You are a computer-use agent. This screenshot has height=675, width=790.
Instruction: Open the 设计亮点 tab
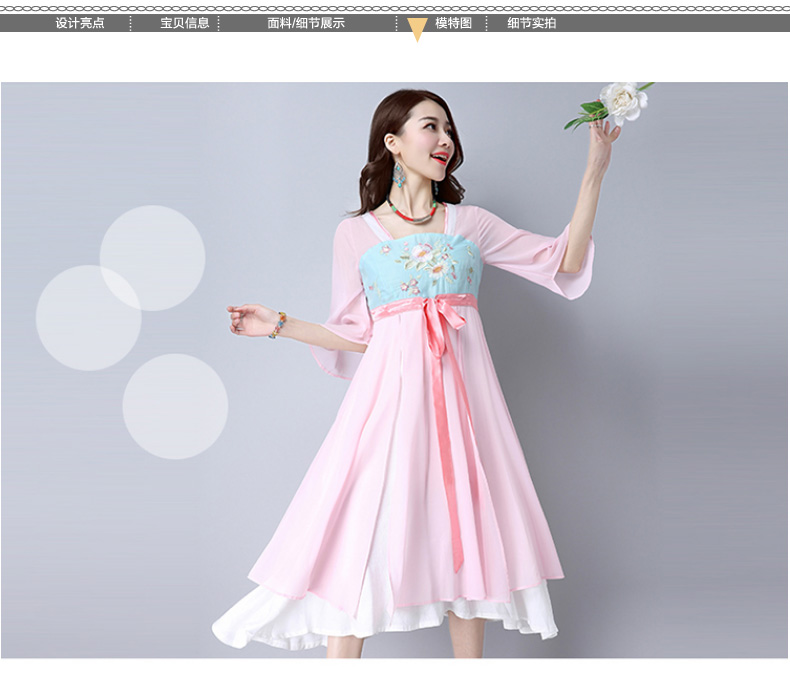coord(80,23)
